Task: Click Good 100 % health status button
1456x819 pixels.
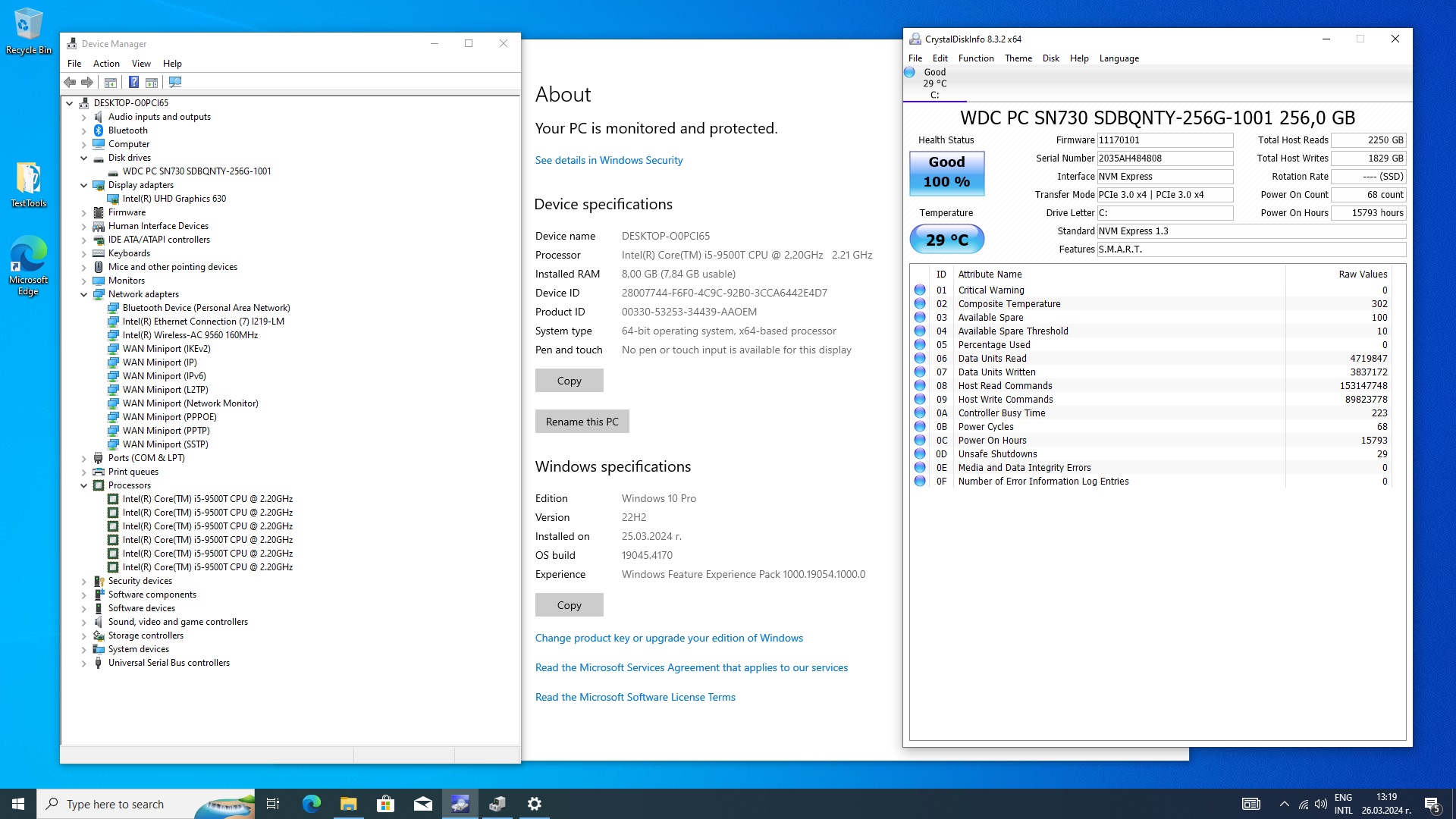Action: pyautogui.click(x=947, y=172)
